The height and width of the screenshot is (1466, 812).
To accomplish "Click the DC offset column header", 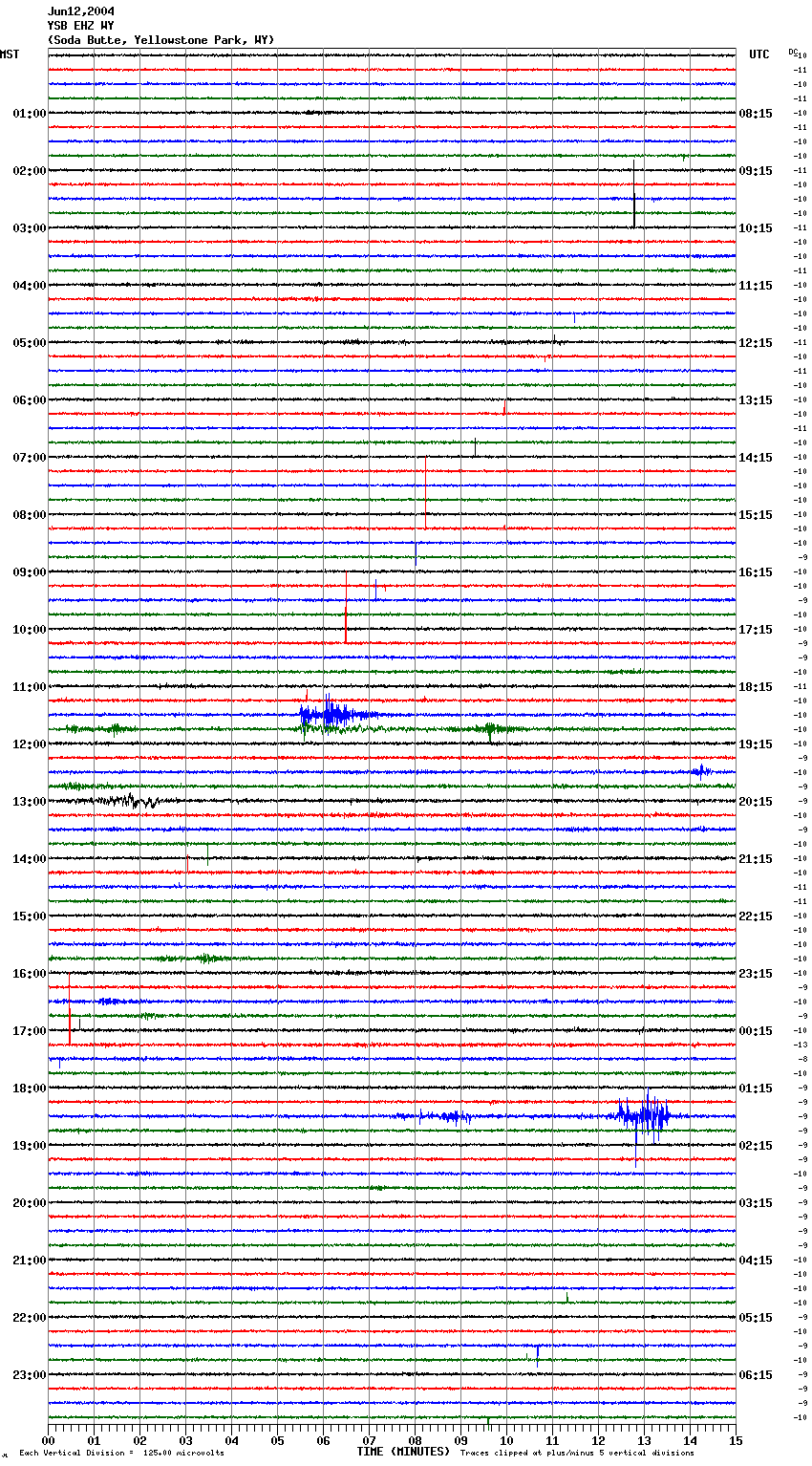I will click(793, 52).
